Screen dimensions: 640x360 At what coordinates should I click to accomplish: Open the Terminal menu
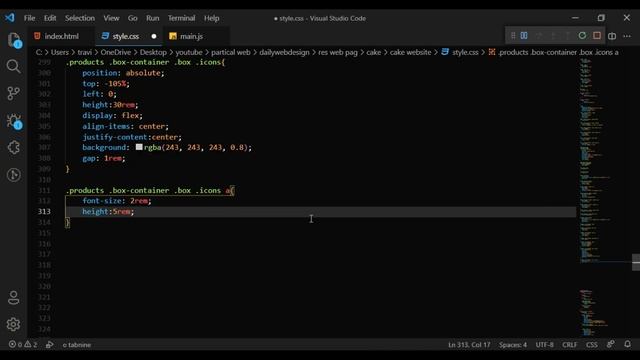coord(181,18)
